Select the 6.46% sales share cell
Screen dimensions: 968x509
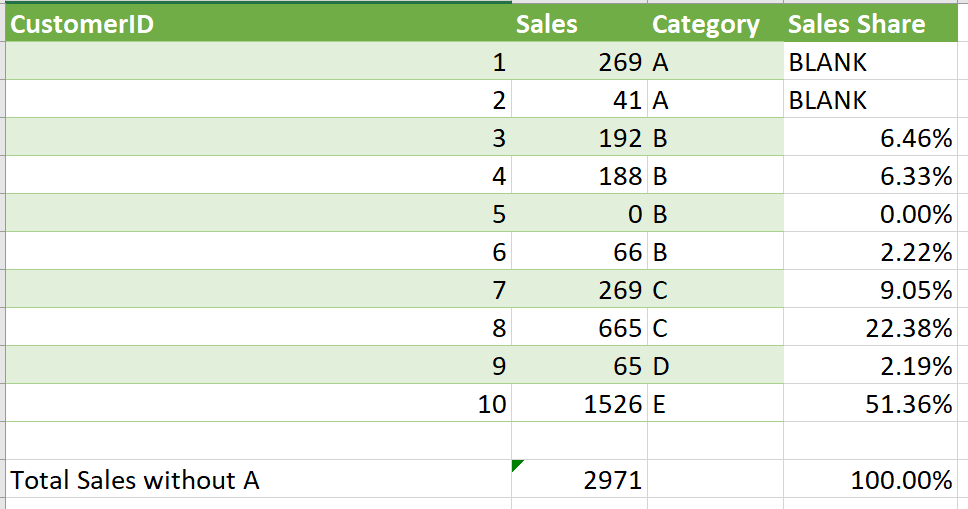[x=870, y=138]
